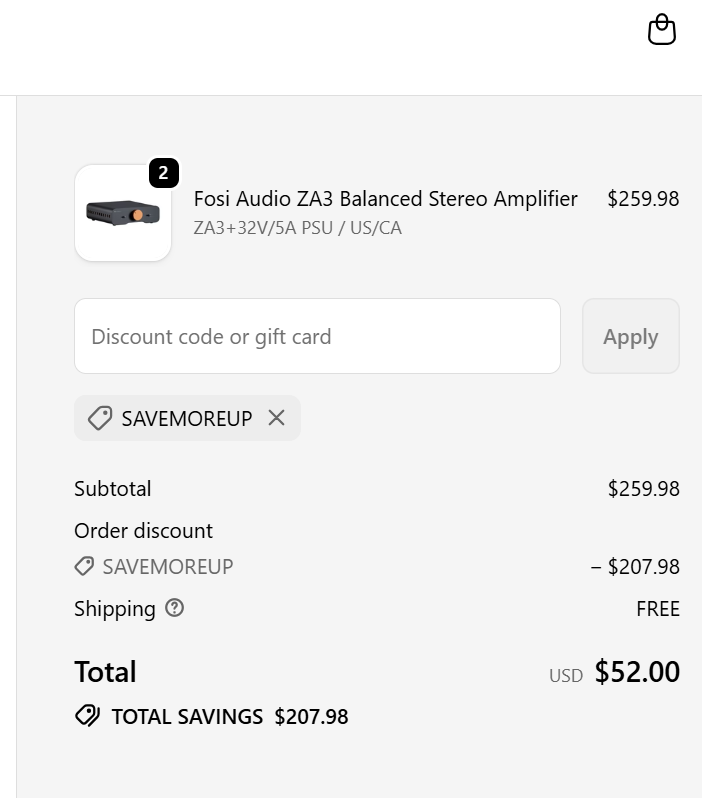
Task: Remove the SAVEMOREUP discount code
Action: pyautogui.click(x=277, y=418)
